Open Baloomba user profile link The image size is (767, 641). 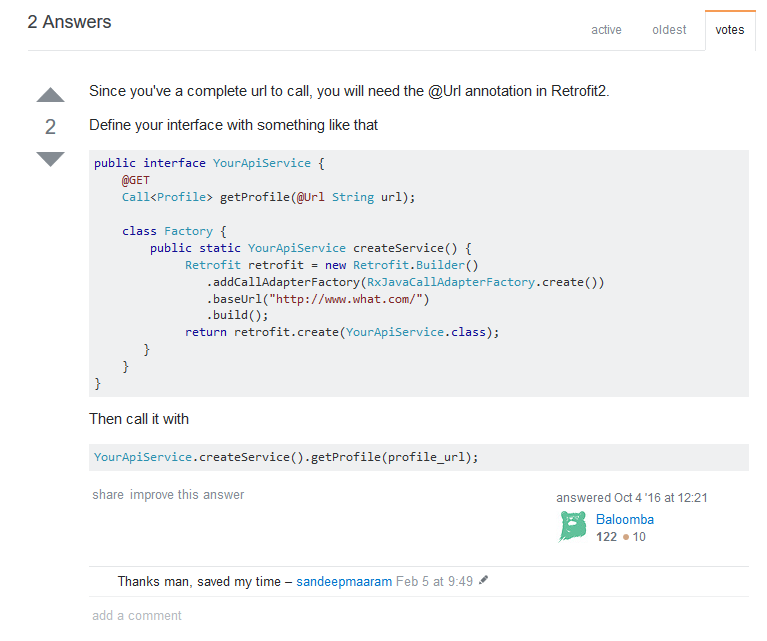tap(625, 519)
